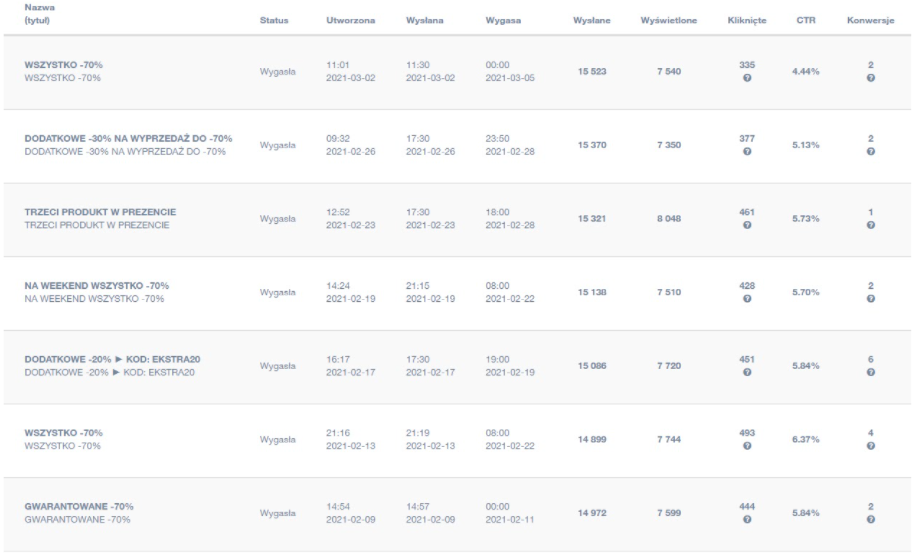Open TRZECI PRODUKT W PREZENCIE campaign
This screenshot has height=557, width=919.
(100, 212)
